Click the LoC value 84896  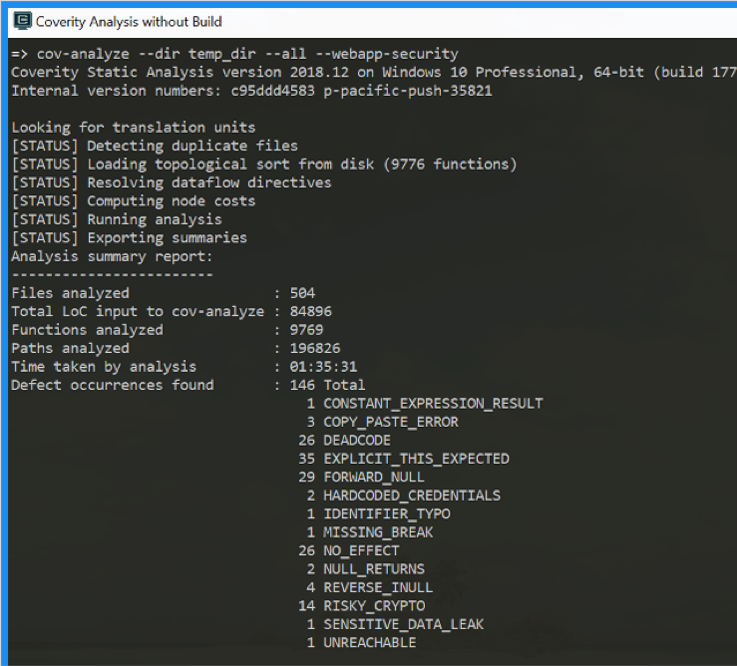pyautogui.click(x=311, y=311)
